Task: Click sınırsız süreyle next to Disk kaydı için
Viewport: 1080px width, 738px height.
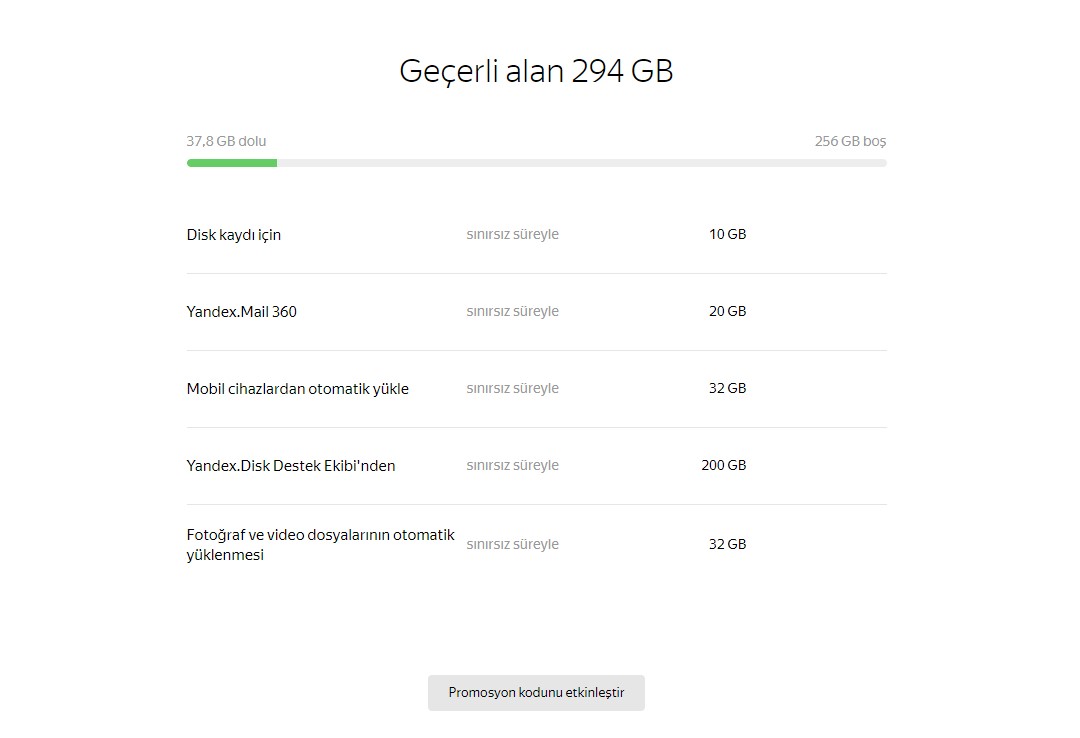Action: pos(512,234)
